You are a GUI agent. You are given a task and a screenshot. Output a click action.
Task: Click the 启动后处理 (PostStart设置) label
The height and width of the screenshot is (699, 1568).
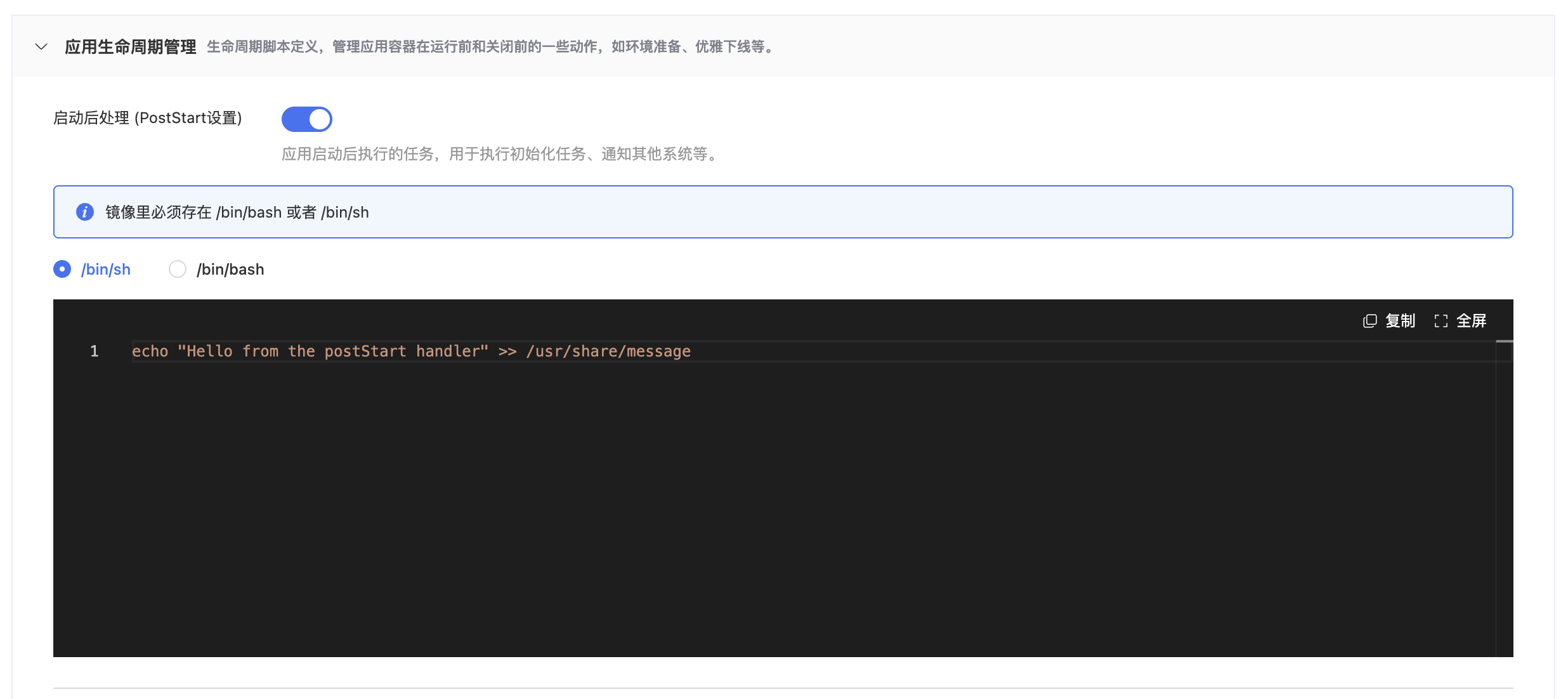(148, 118)
